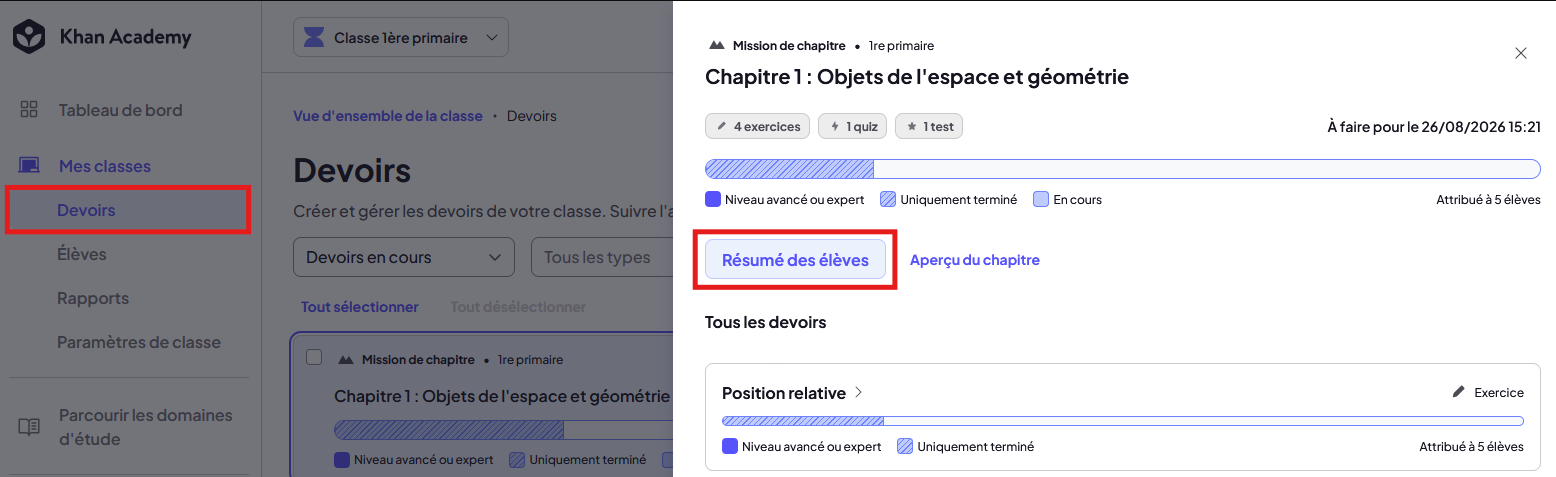Screen dimensions: 1556x477
Task: Click the hourglass icon beside Classe 1ère primaire
Action: (x=315, y=38)
